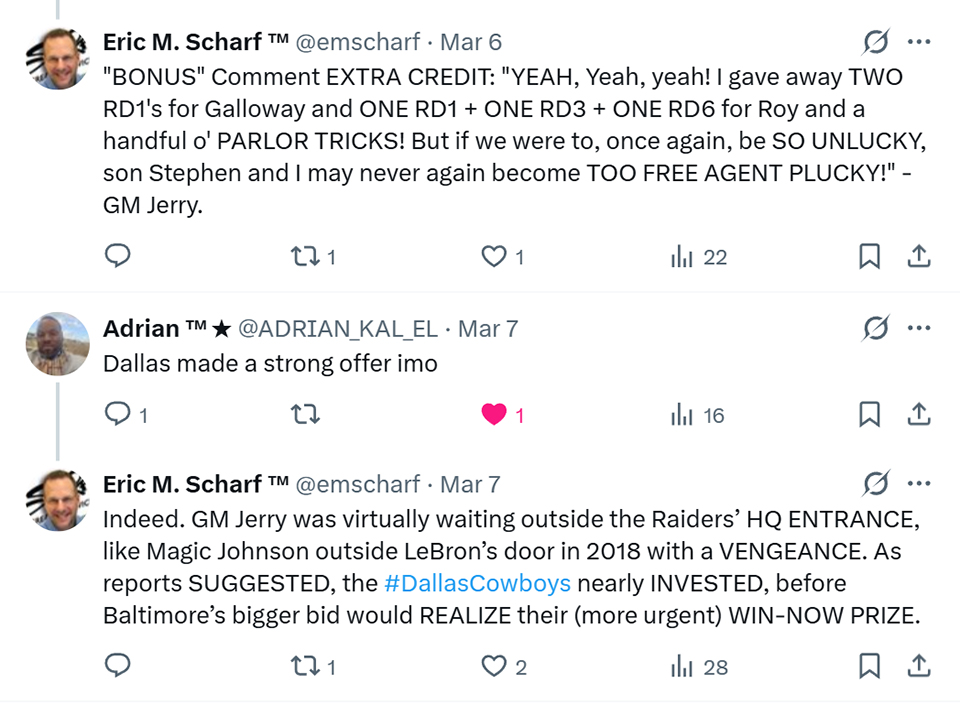Repost Adrian's Dallas offer tweet
Image resolution: width=960 pixels, height=705 pixels.
[x=302, y=414]
